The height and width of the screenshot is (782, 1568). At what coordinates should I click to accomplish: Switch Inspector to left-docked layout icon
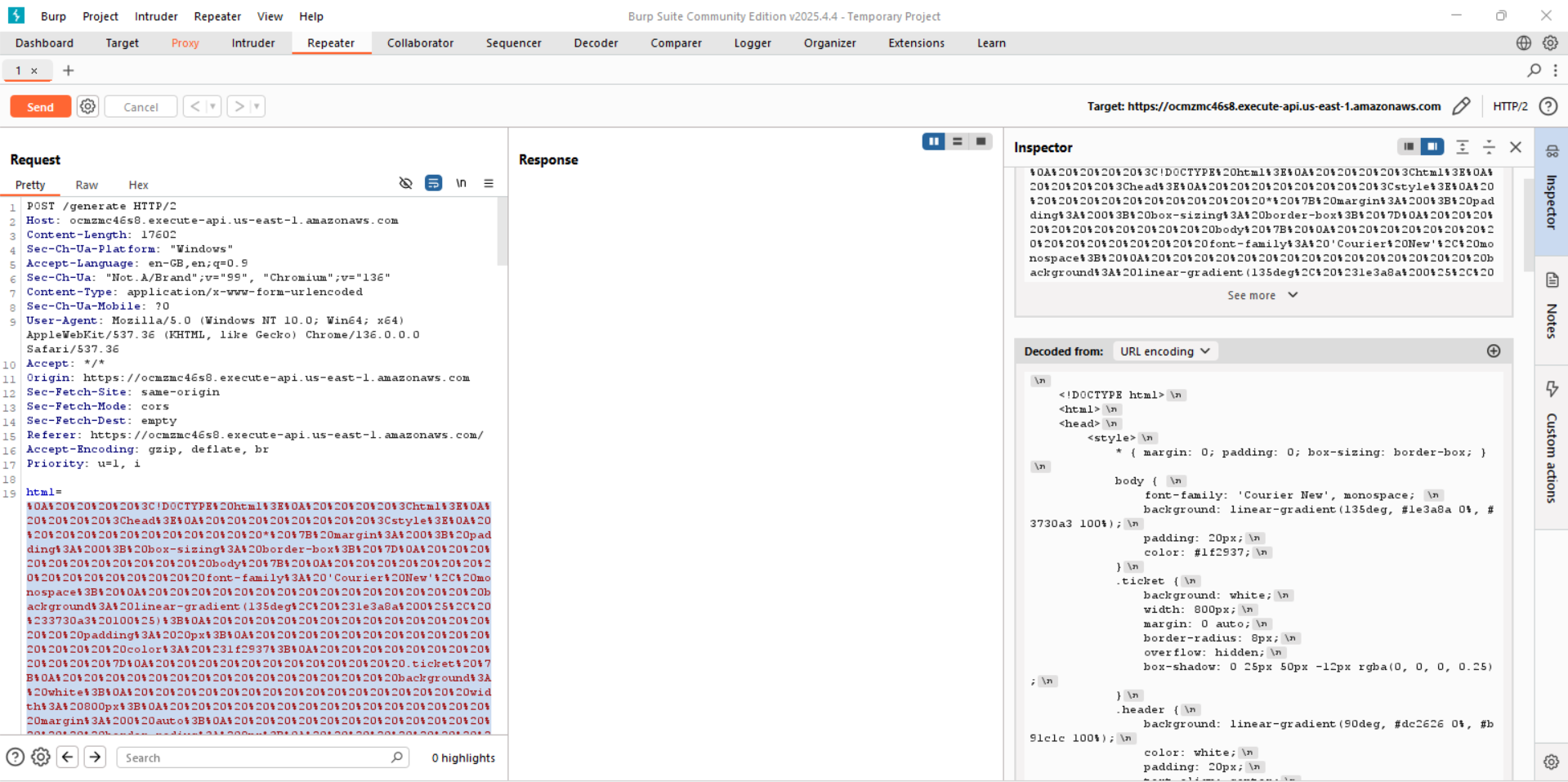click(x=1409, y=146)
